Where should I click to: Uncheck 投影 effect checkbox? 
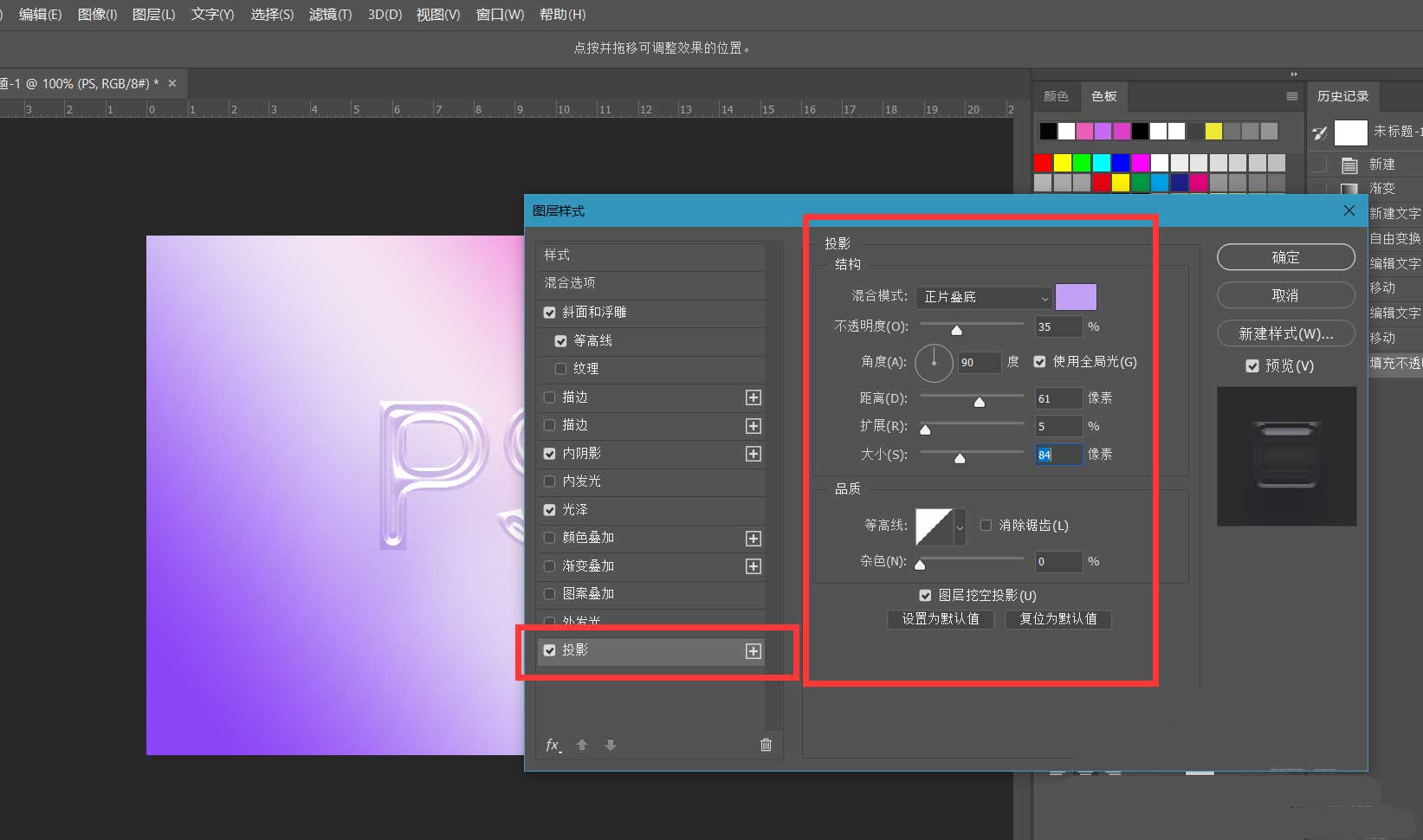549,650
